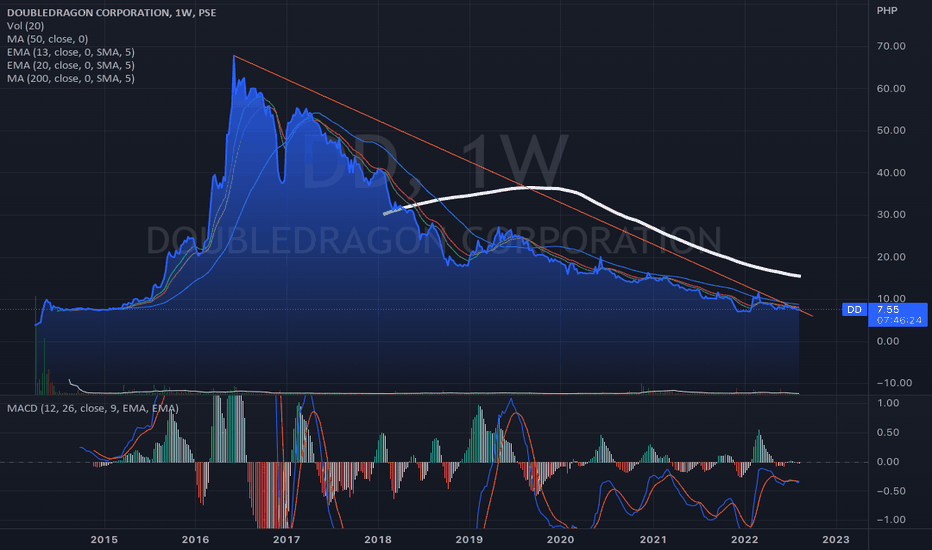Click the 50.00 price axis label
This screenshot has height=550, width=932.
(891, 130)
